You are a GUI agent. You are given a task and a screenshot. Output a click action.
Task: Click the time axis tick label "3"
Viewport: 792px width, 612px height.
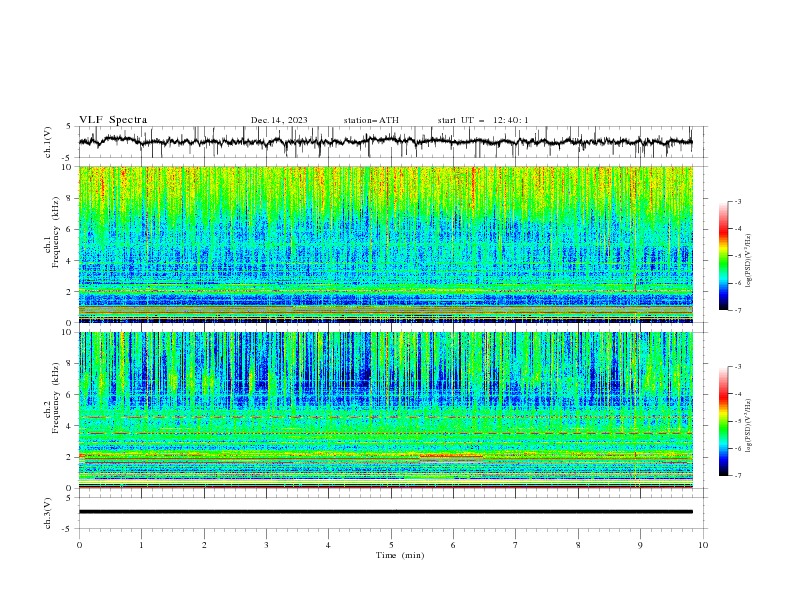coord(266,545)
